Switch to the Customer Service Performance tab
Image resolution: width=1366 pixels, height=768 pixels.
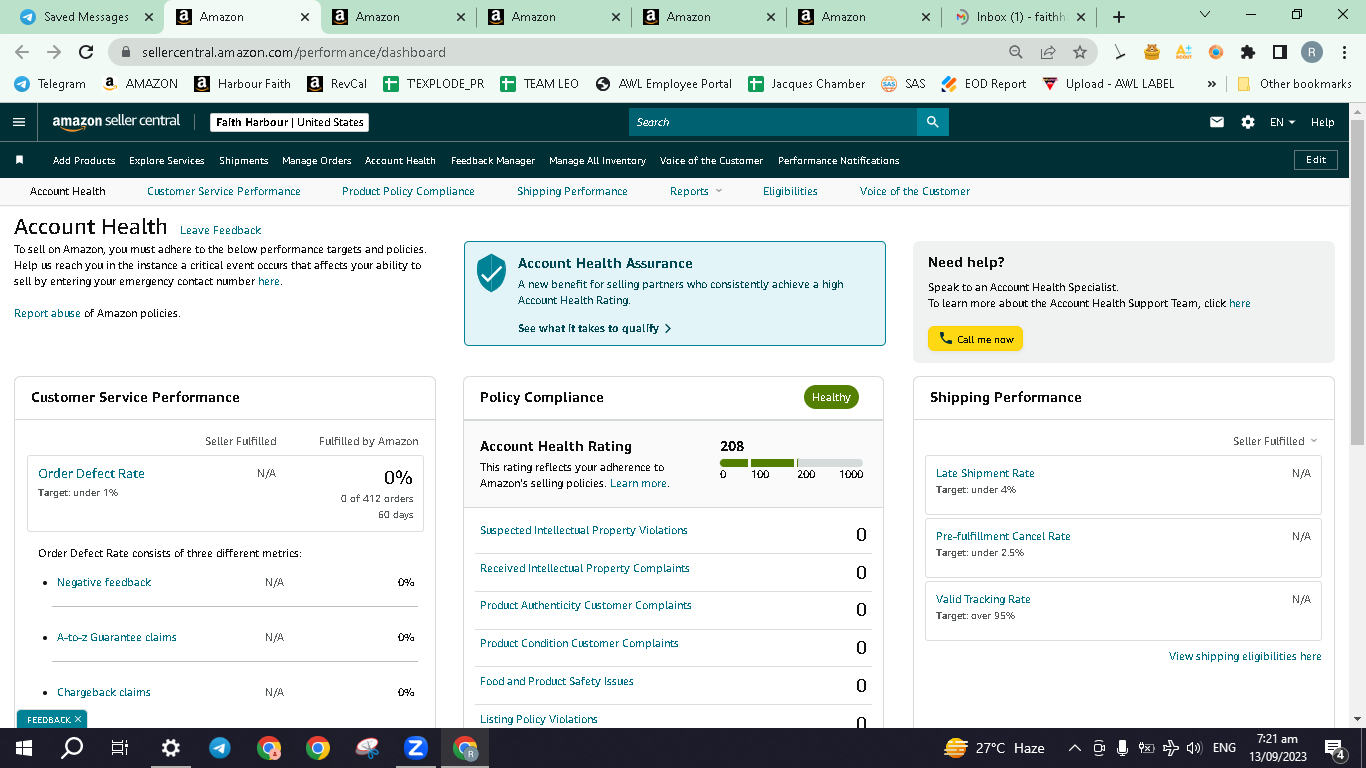coord(224,191)
